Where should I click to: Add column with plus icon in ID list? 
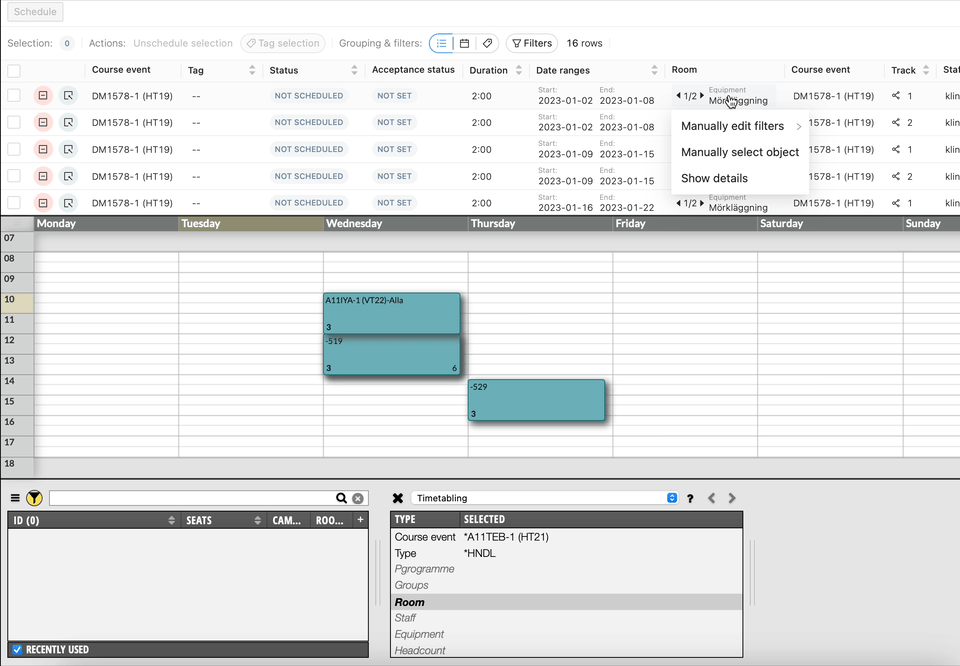[361, 520]
